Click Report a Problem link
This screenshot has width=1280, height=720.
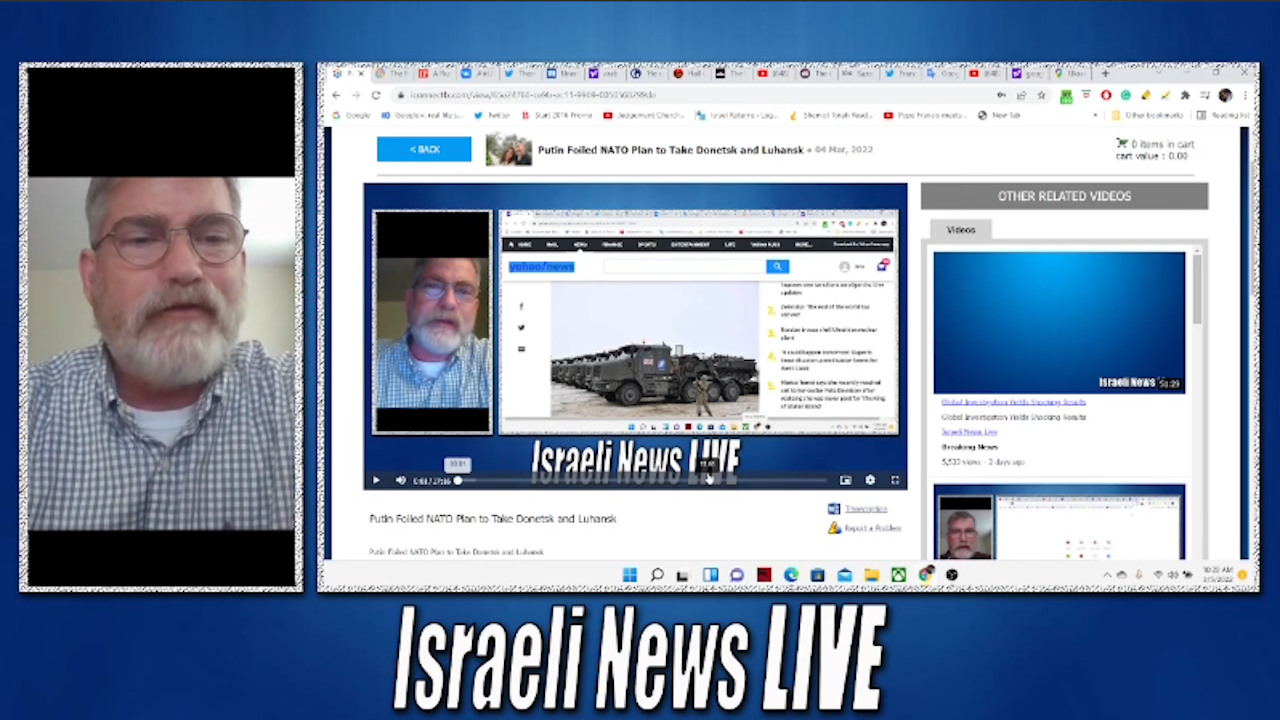pos(872,528)
